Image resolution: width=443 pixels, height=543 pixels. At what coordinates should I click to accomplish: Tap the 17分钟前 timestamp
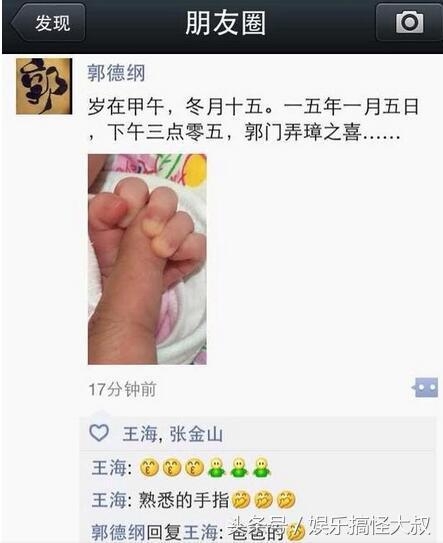(x=123, y=389)
